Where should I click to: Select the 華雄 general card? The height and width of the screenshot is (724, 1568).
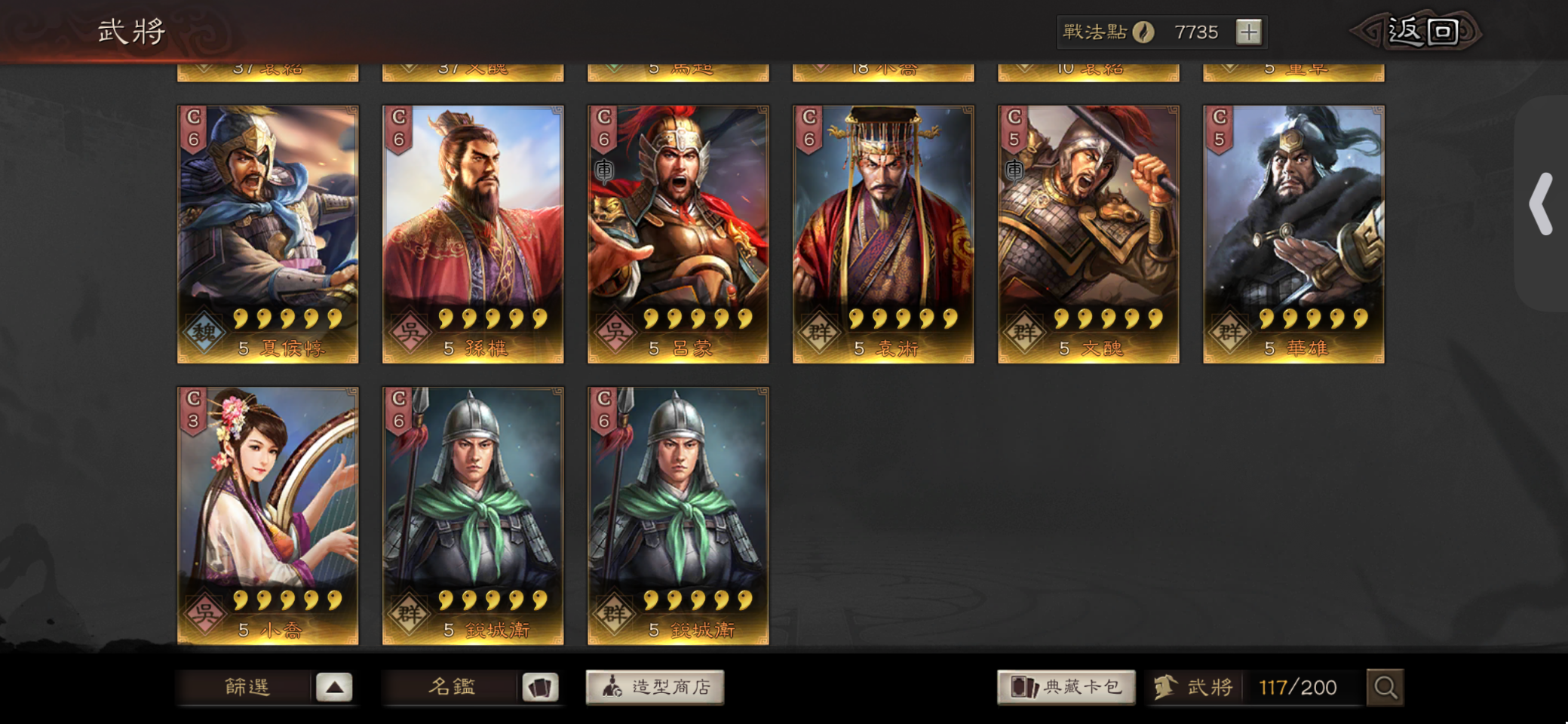pyautogui.click(x=1293, y=235)
